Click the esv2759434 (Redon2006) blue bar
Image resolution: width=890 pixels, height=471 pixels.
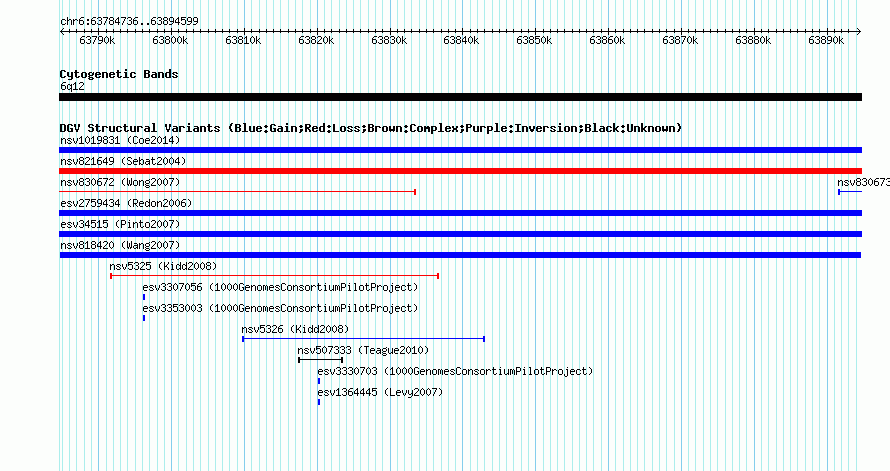coord(460,213)
